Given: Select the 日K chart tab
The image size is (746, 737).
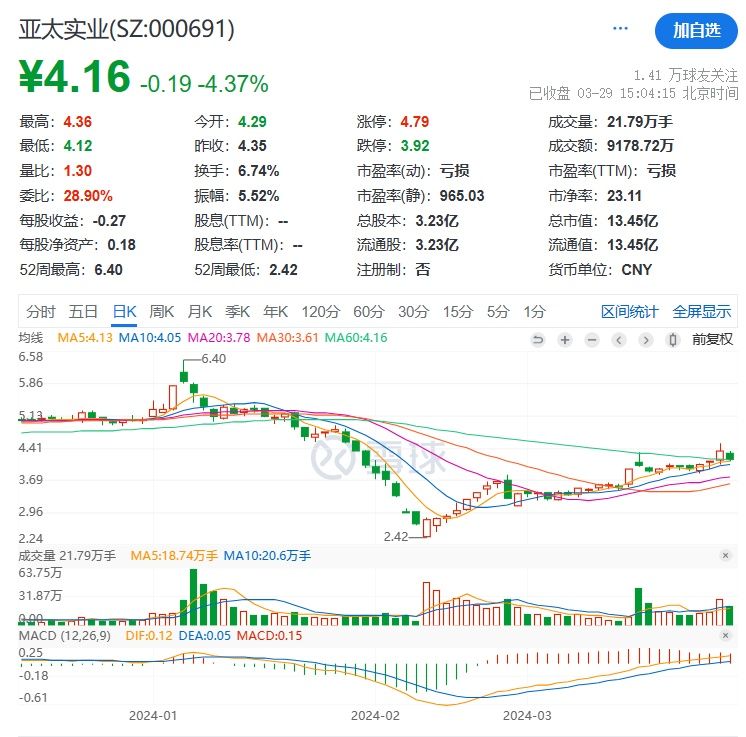Looking at the screenshot, I should [x=124, y=312].
